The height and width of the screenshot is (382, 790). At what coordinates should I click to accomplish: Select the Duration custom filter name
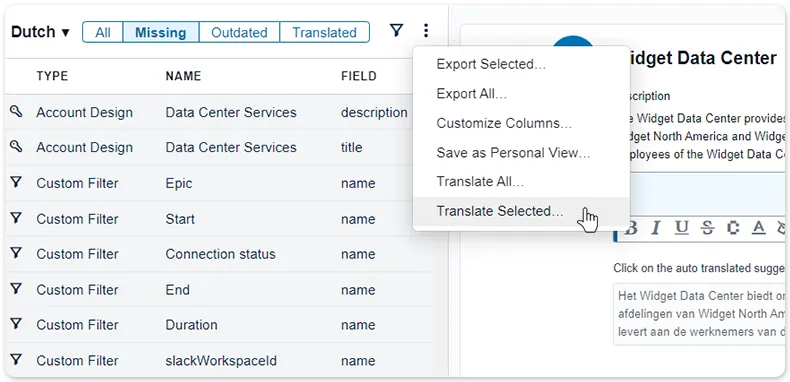point(191,325)
